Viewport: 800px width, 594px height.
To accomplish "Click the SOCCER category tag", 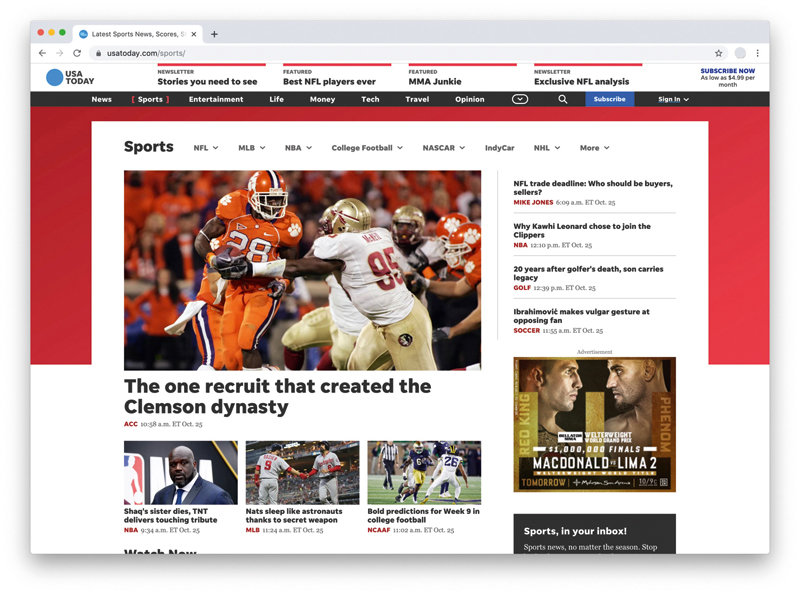I will click(x=527, y=331).
